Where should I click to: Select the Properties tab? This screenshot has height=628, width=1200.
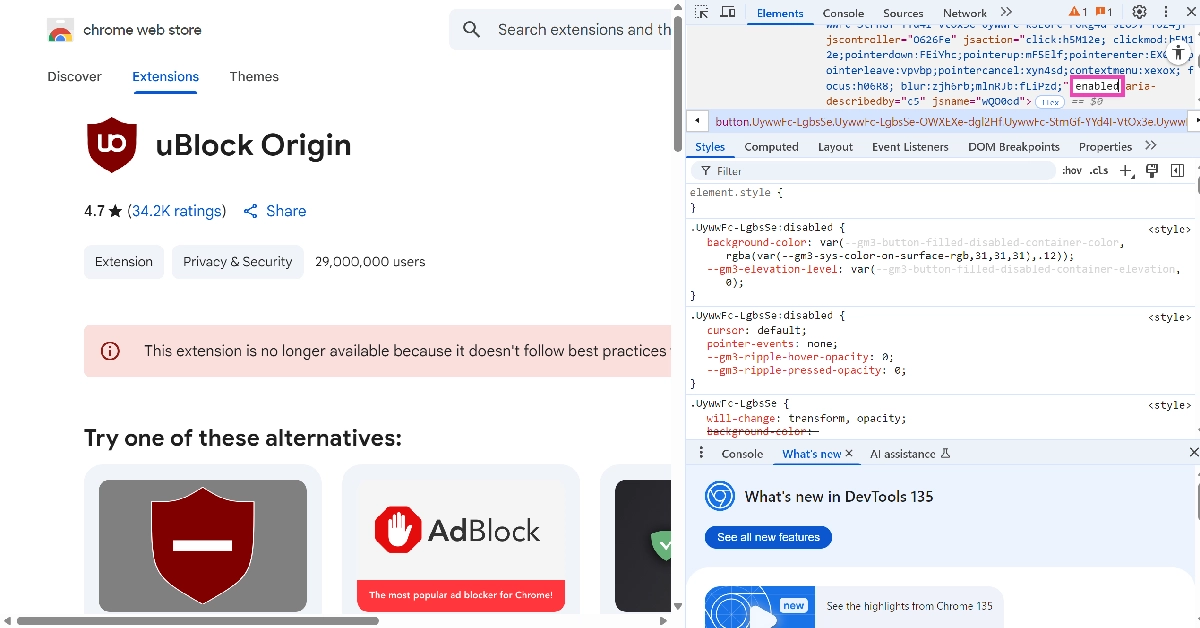click(x=1105, y=147)
